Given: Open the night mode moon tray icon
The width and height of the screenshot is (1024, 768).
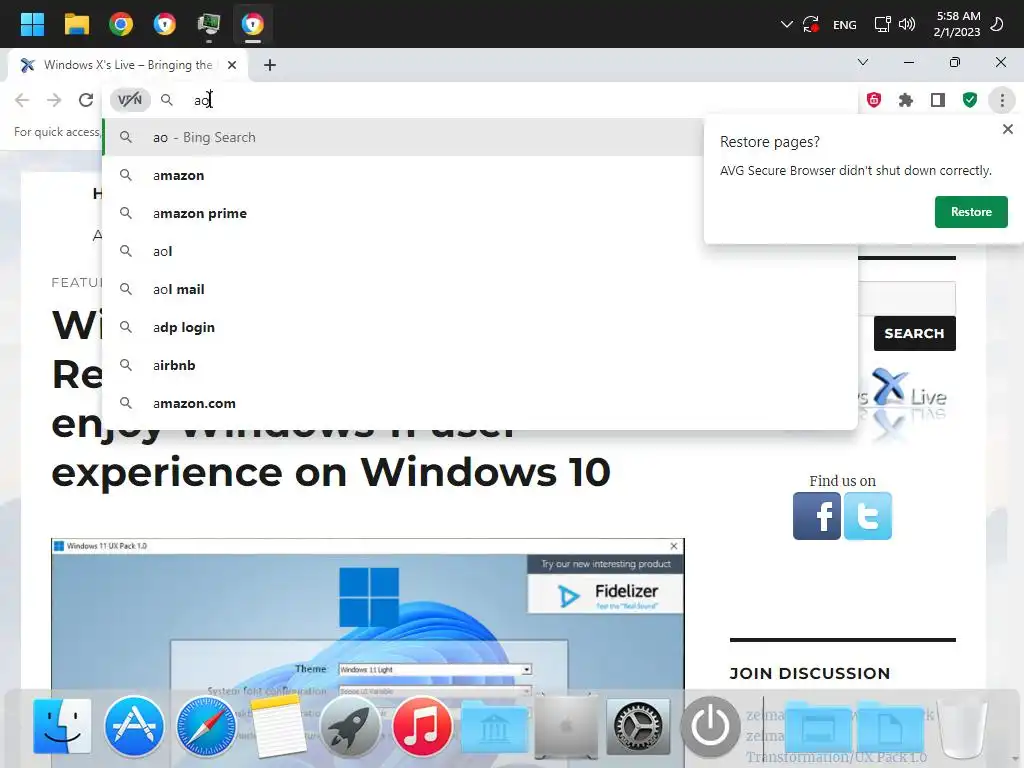Looking at the screenshot, I should coord(997,25).
